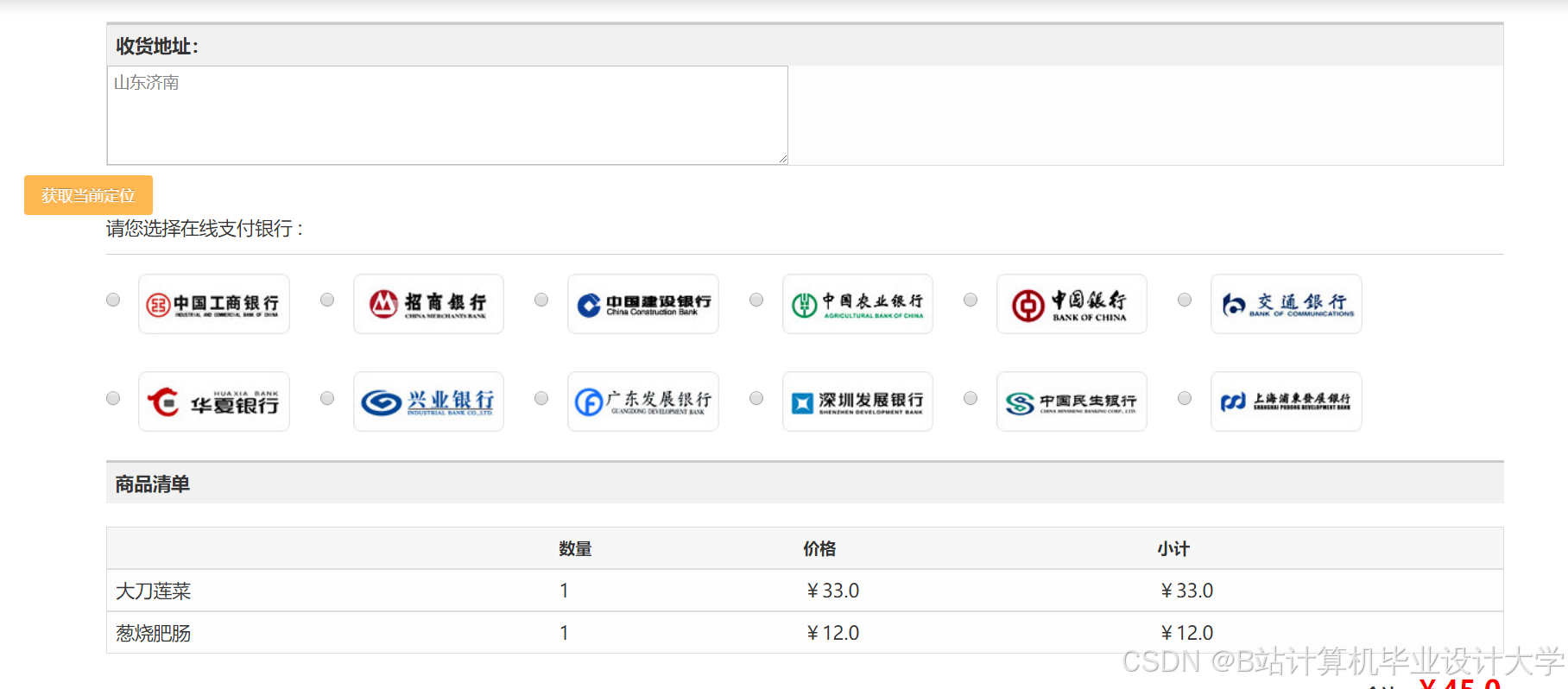Click the 中国农业银行 Agricultural Bank logo
The width and height of the screenshot is (1568, 689).
[x=857, y=304]
